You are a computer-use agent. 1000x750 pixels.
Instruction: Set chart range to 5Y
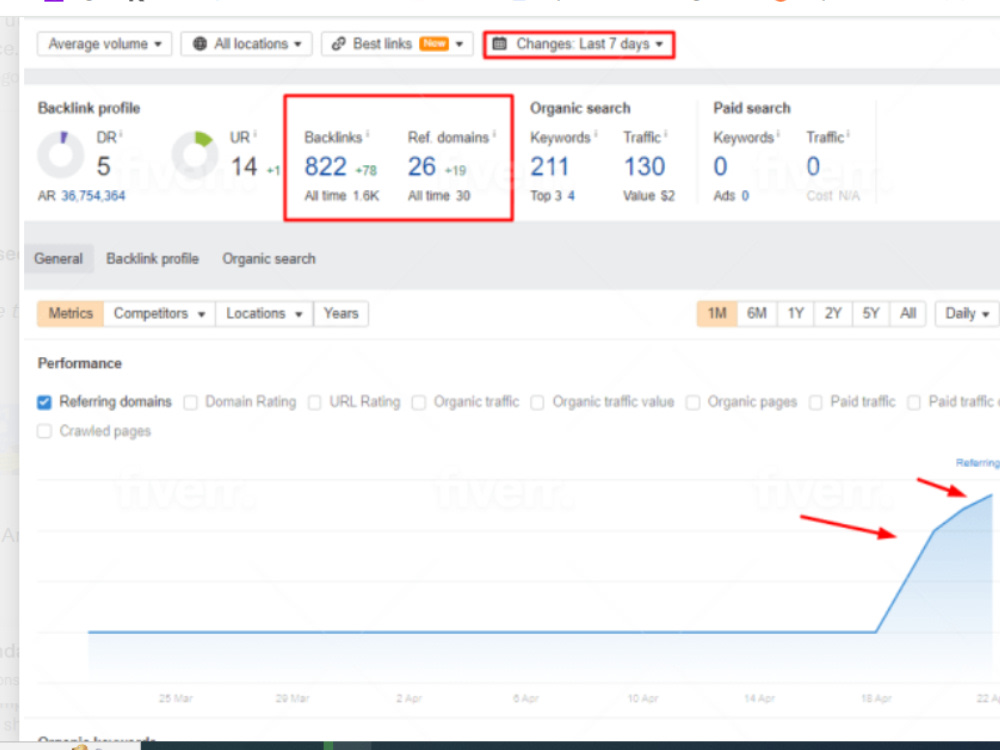[871, 314]
